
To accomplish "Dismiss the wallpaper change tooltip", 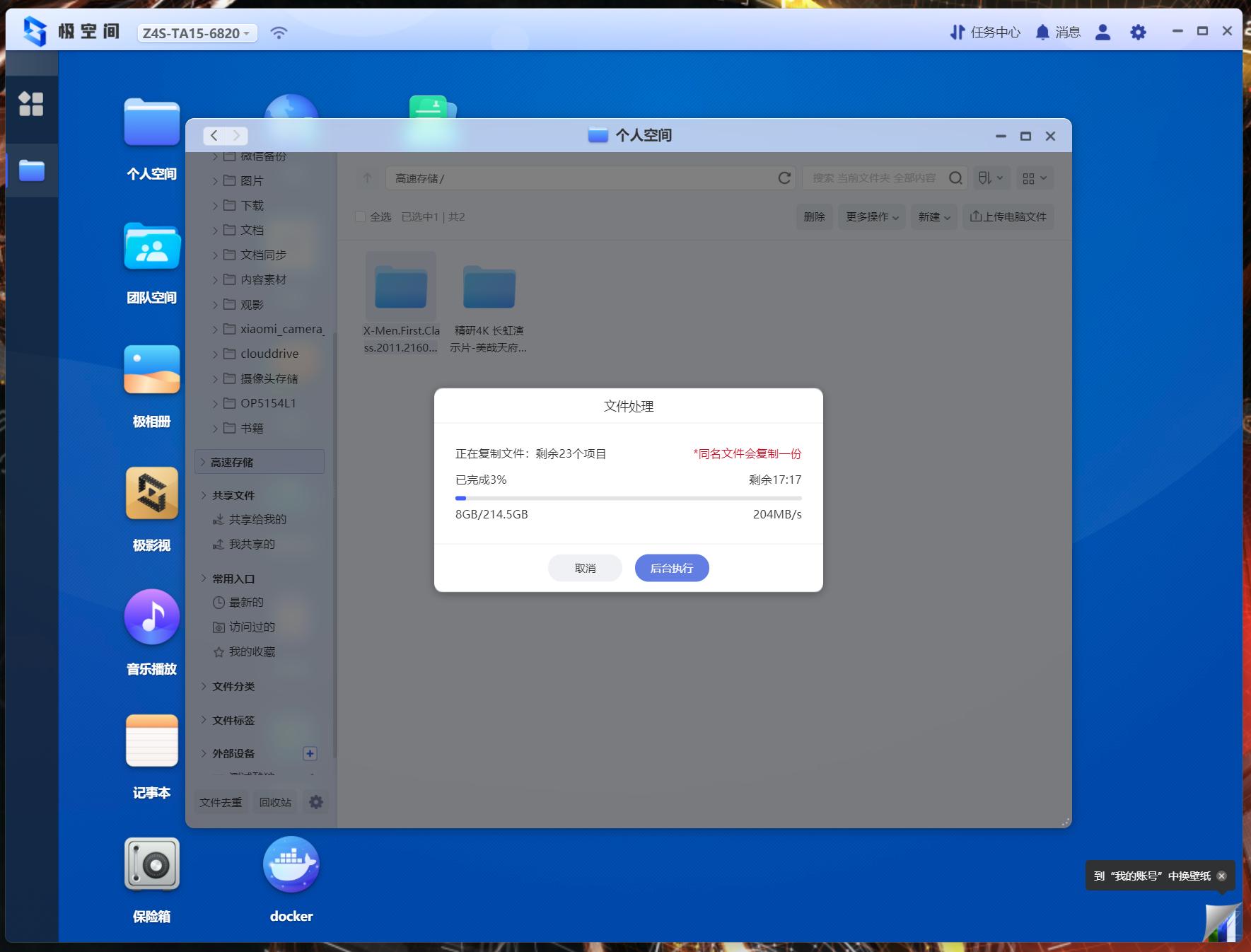I will click(x=1221, y=876).
